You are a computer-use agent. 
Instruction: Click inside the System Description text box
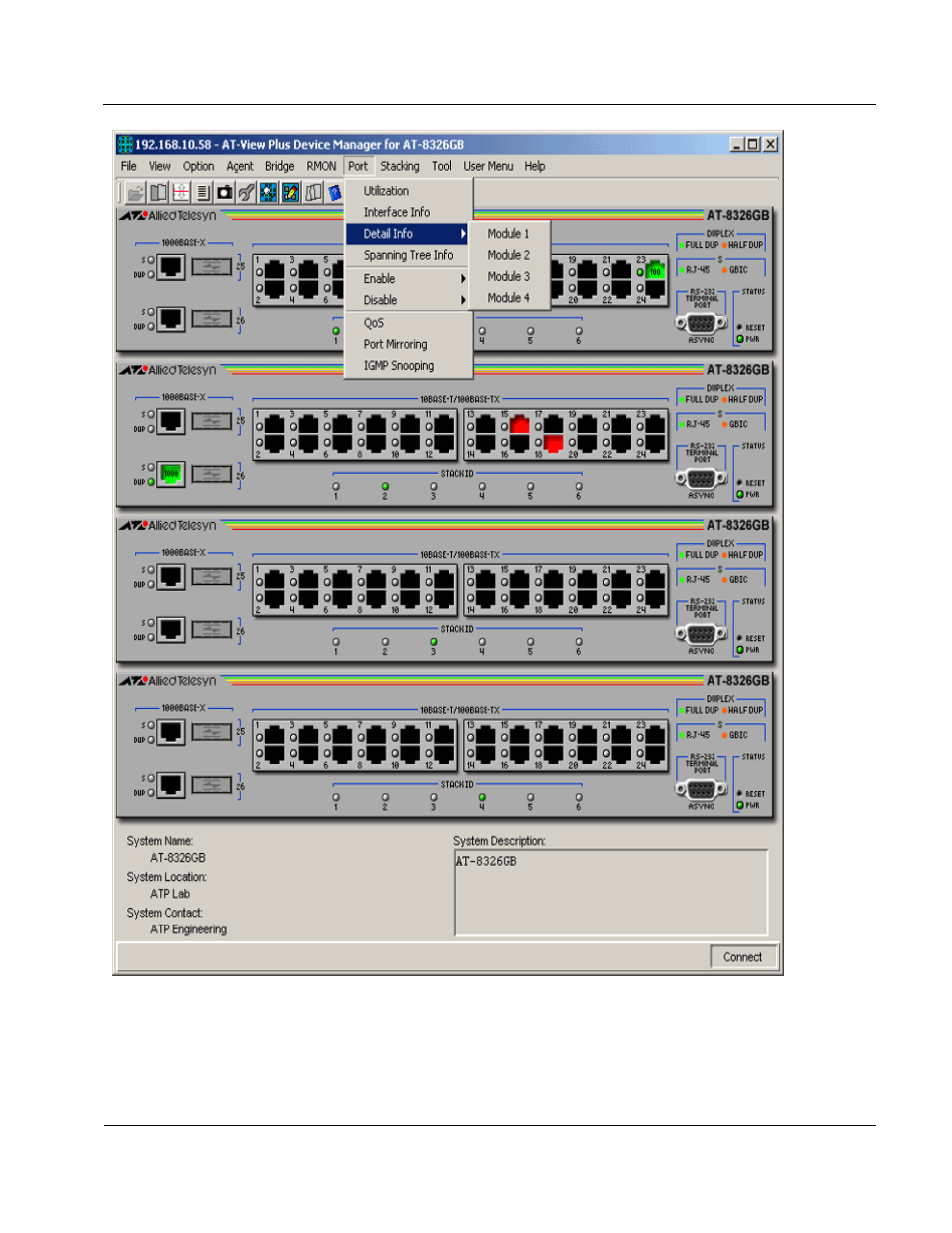tap(611, 893)
